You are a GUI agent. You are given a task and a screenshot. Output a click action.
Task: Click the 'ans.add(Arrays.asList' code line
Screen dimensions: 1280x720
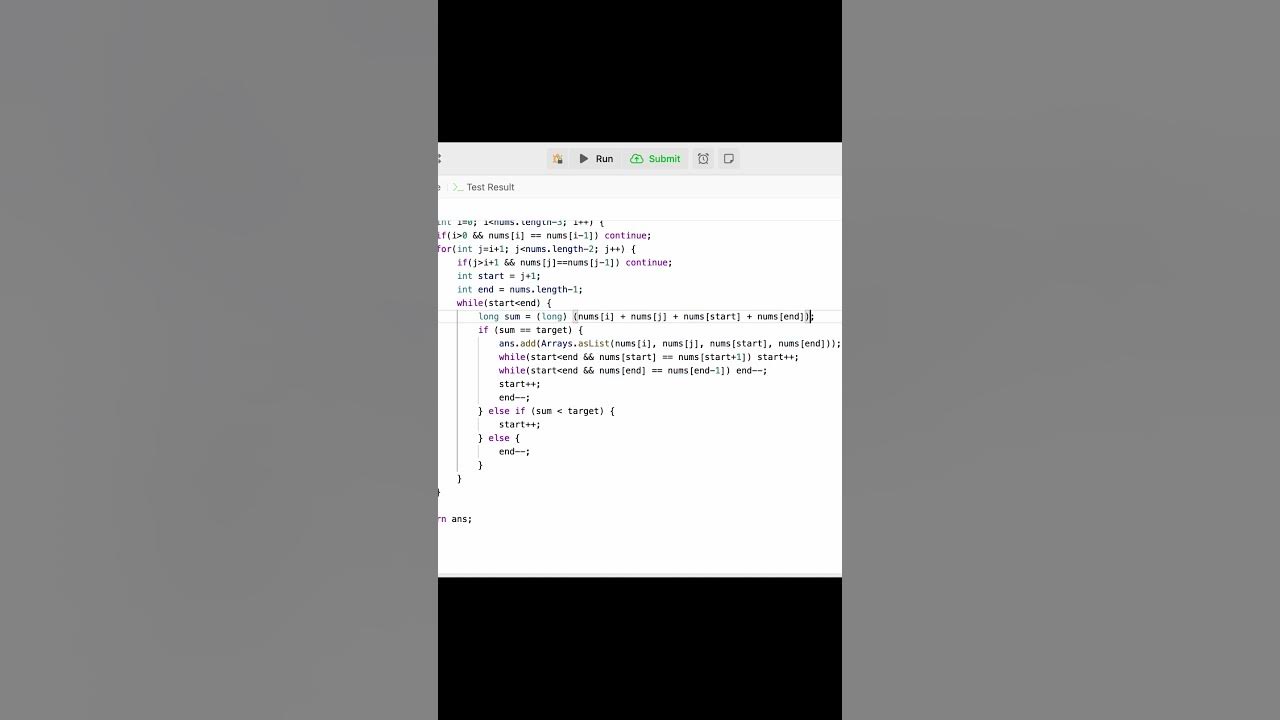click(x=670, y=344)
